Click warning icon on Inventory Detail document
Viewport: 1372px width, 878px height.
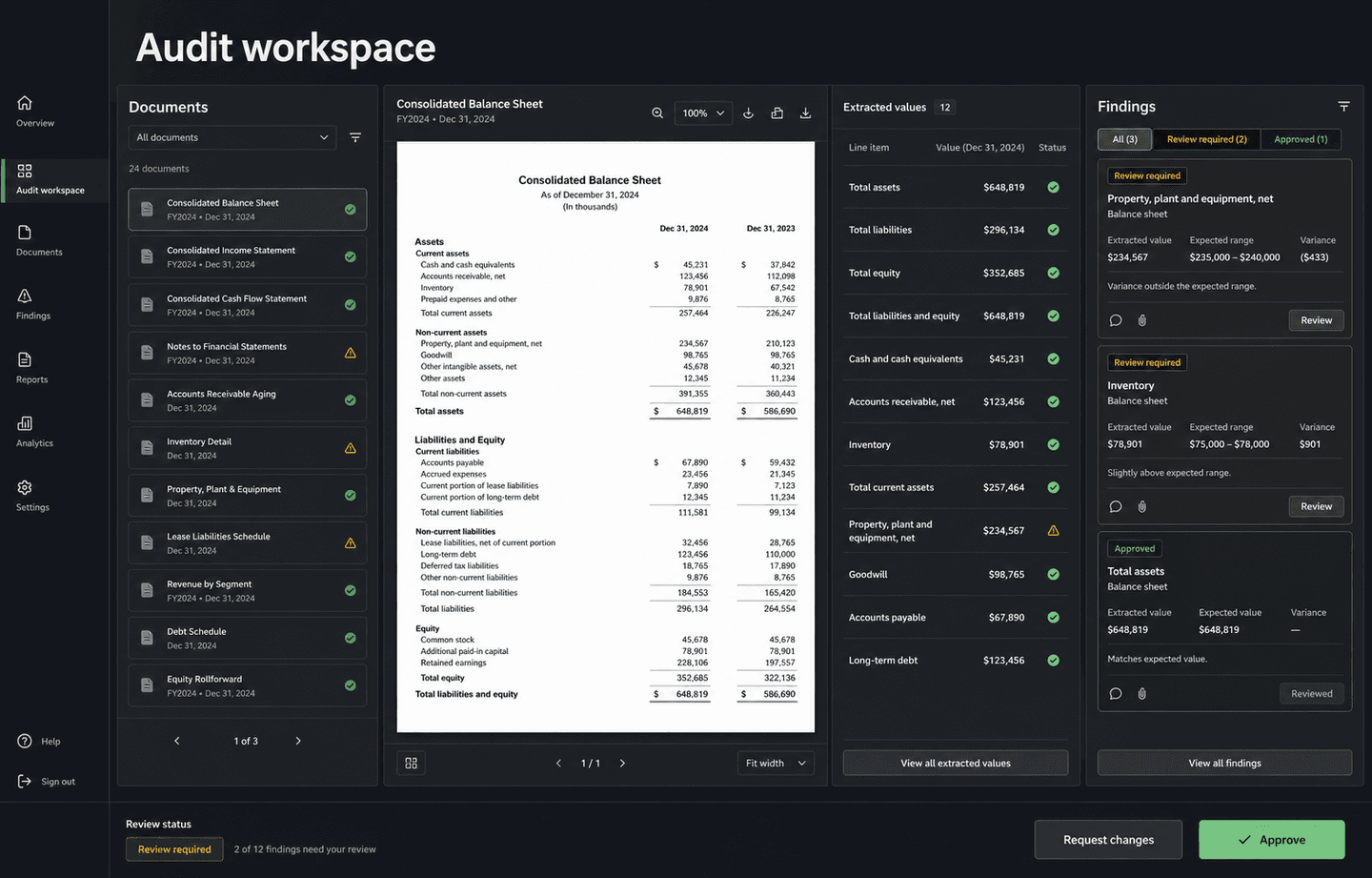pyautogui.click(x=351, y=448)
